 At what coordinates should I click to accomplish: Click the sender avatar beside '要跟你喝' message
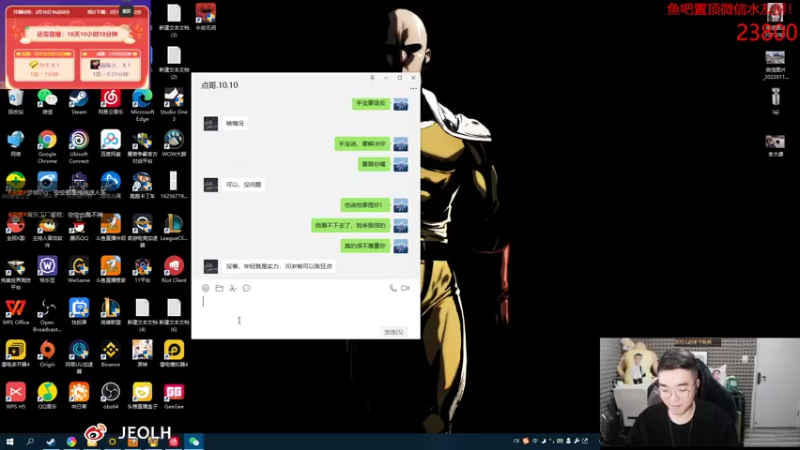pyautogui.click(x=401, y=164)
